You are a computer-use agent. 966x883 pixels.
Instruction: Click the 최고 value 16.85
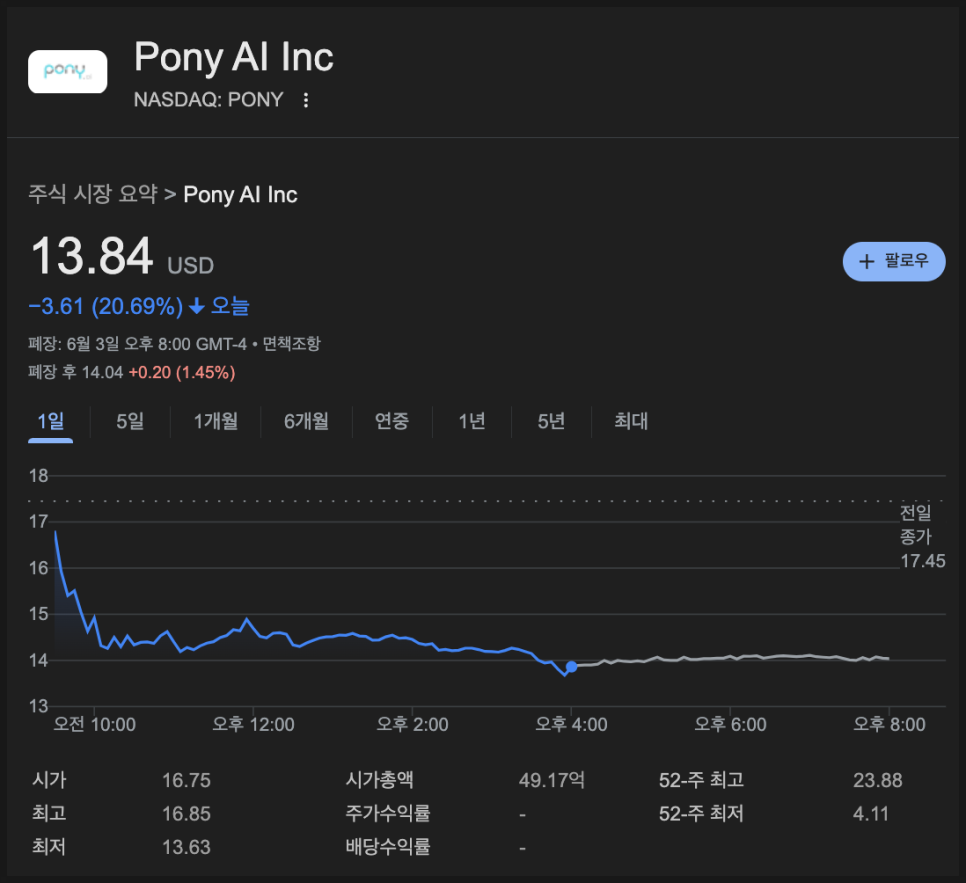coord(186,814)
